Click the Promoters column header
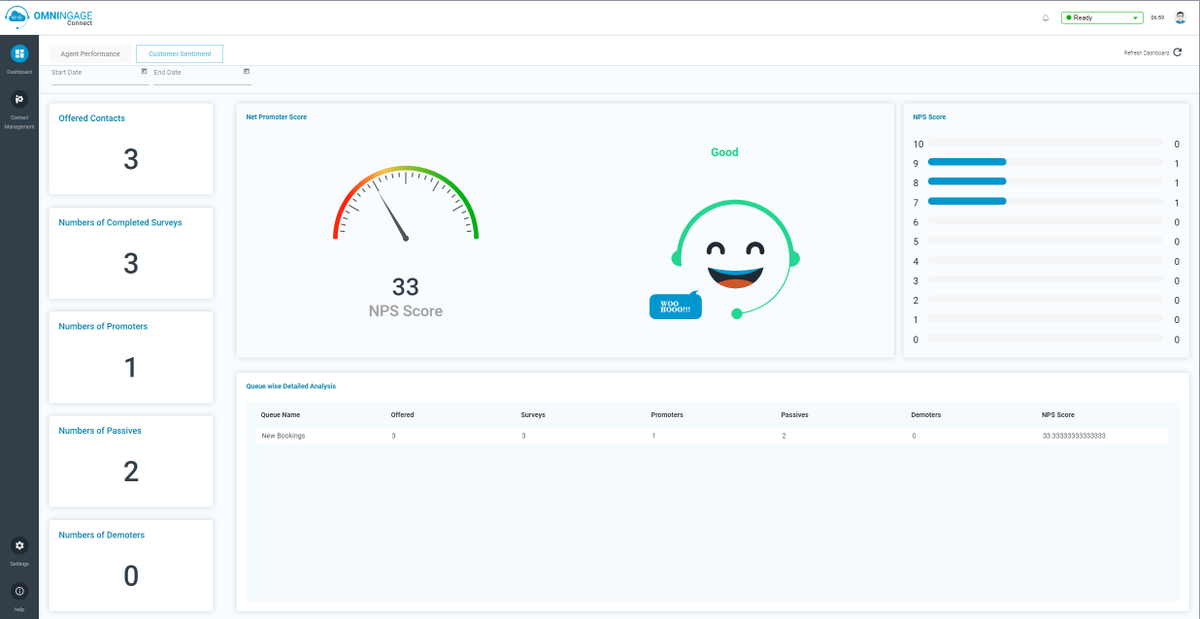Viewport: 1200px width, 619px height. 667,414
